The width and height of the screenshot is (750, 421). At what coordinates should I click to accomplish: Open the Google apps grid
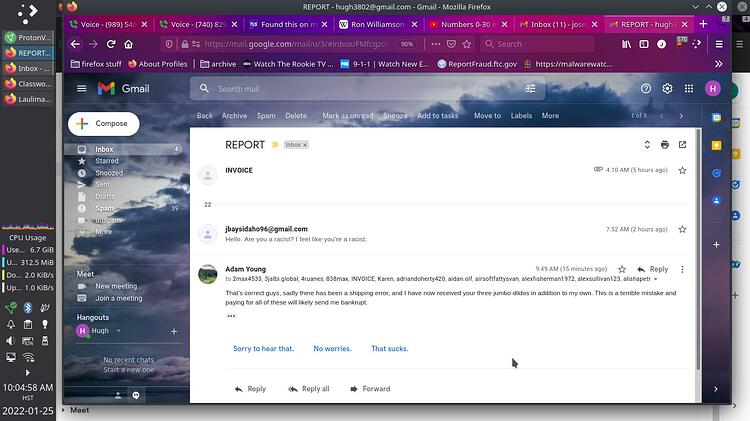tap(689, 89)
